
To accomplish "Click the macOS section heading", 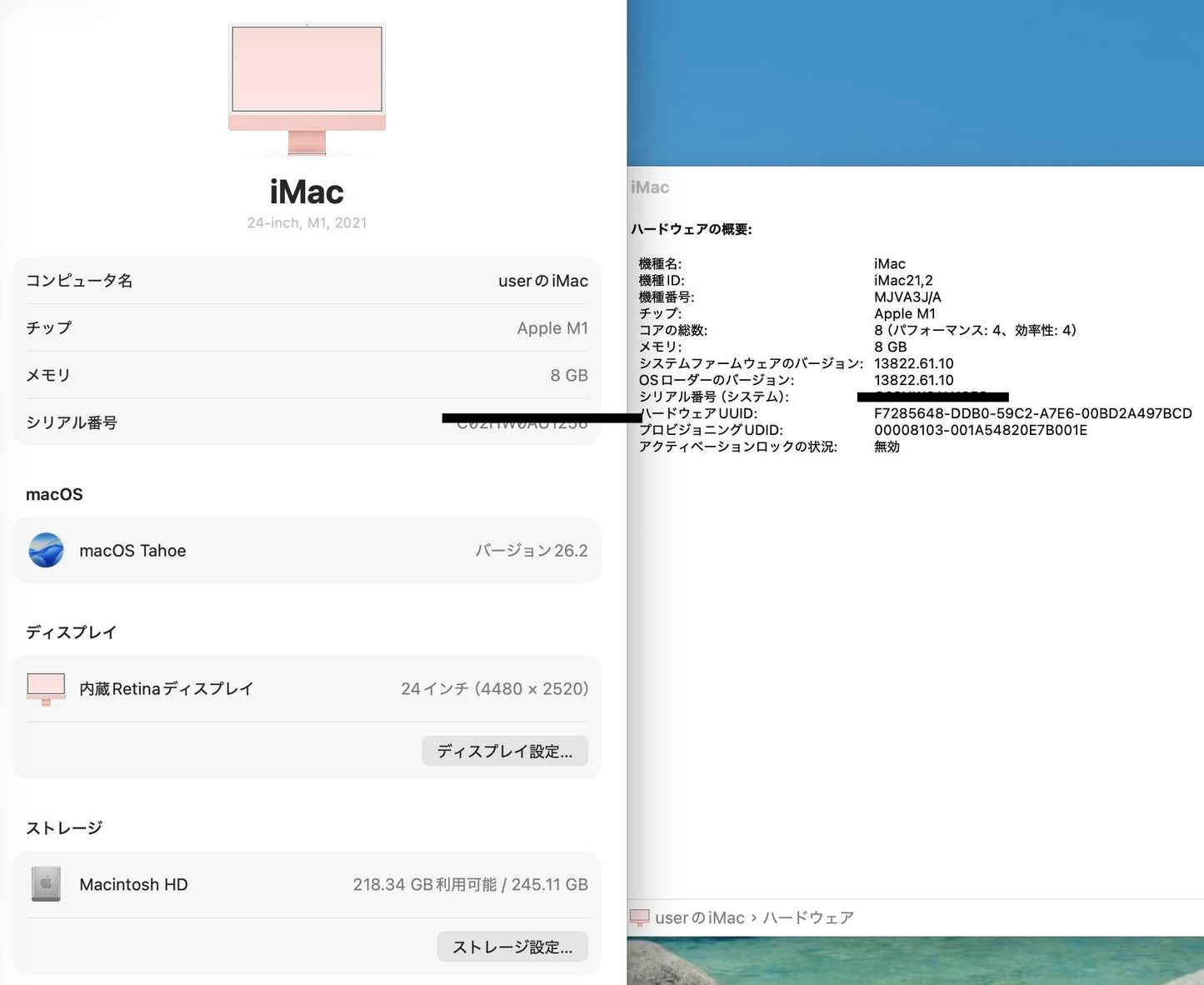I will click(x=54, y=494).
